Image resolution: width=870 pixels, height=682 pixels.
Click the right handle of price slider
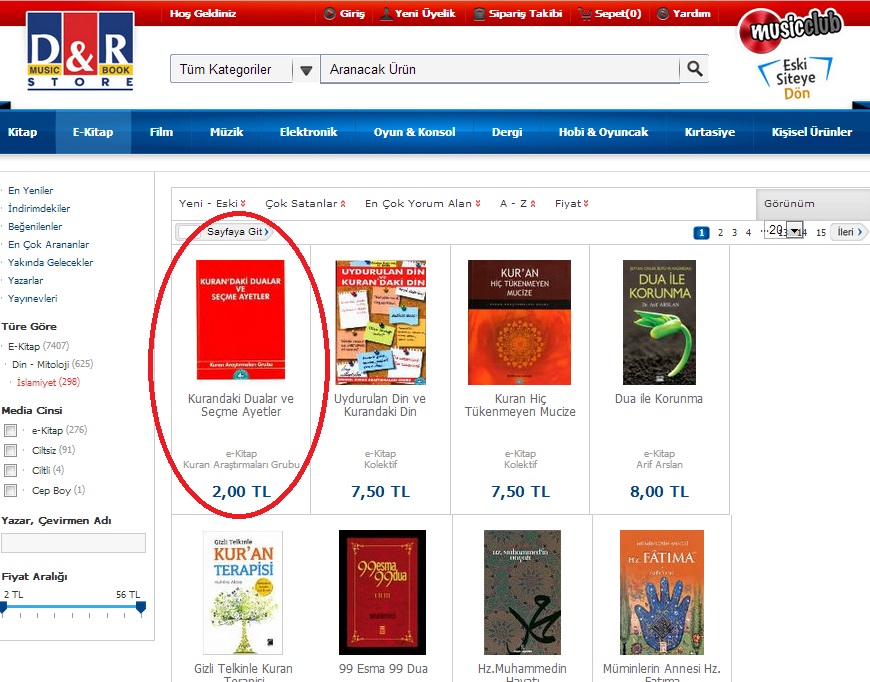[x=141, y=607]
